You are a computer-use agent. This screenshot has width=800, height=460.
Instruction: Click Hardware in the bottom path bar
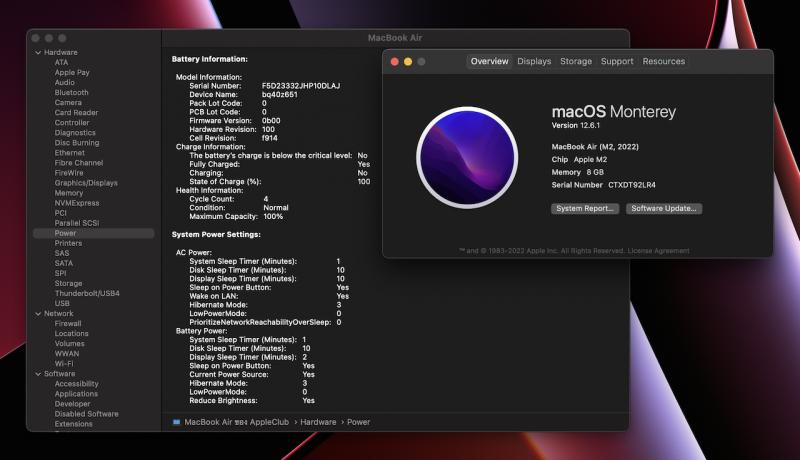[x=318, y=422]
